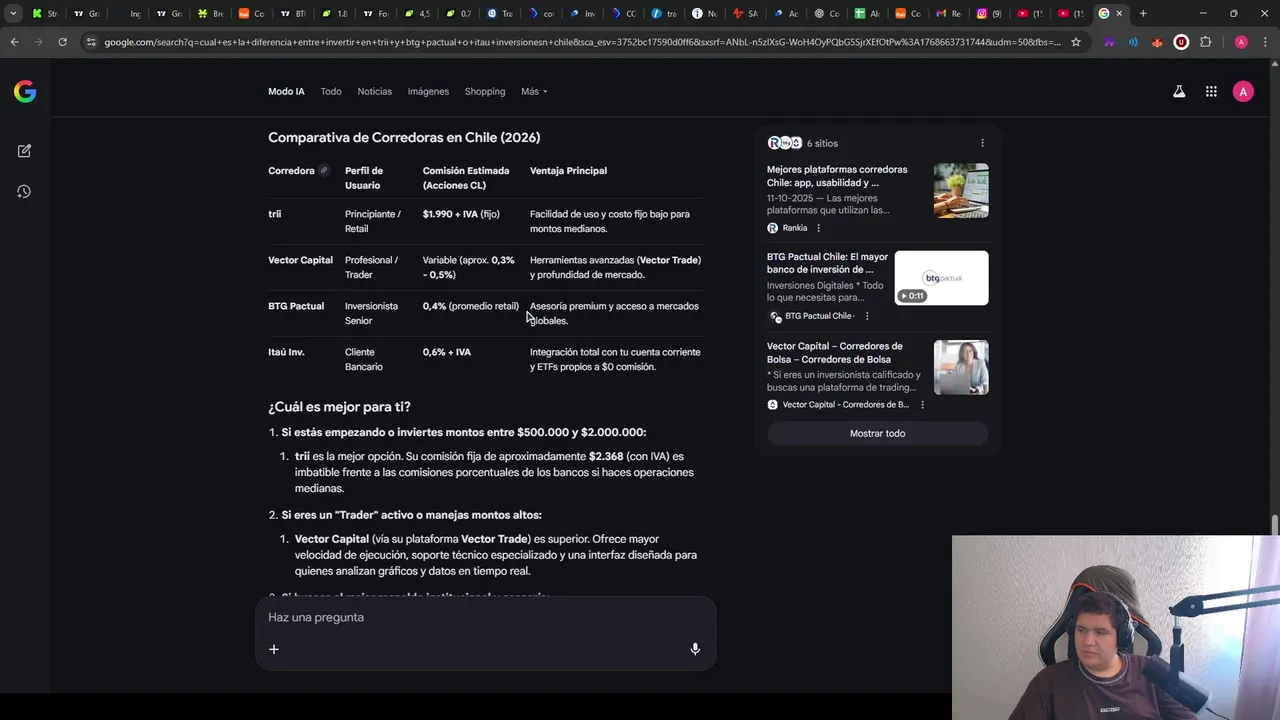Click the page vertical scrollbar
Image resolution: width=1280 pixels, height=720 pixels.
pyautogui.click(x=1274, y=524)
